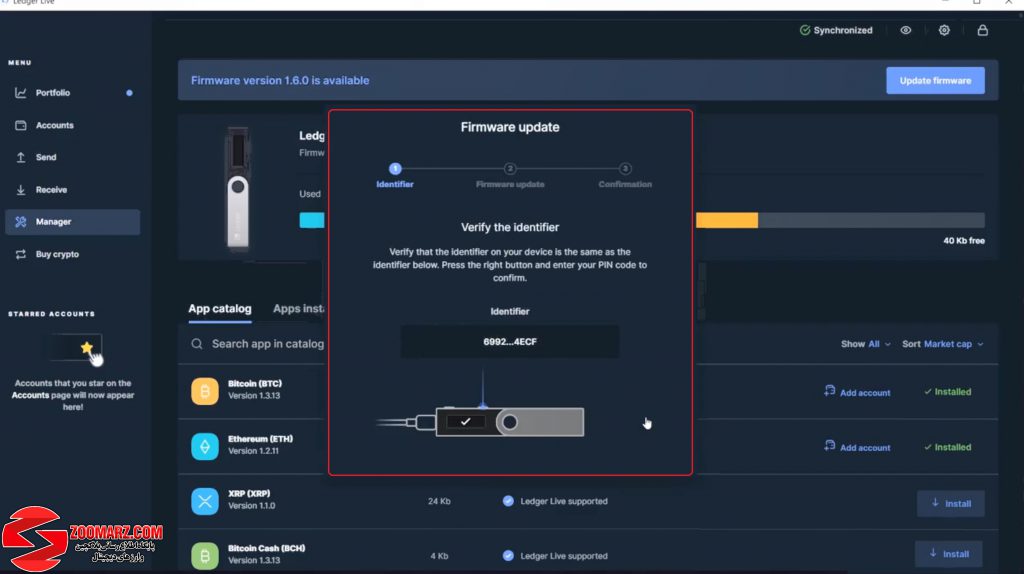This screenshot has height=574, width=1024.
Task: Click the Bitcoin Cash (BCH) app icon
Action: coord(205,556)
